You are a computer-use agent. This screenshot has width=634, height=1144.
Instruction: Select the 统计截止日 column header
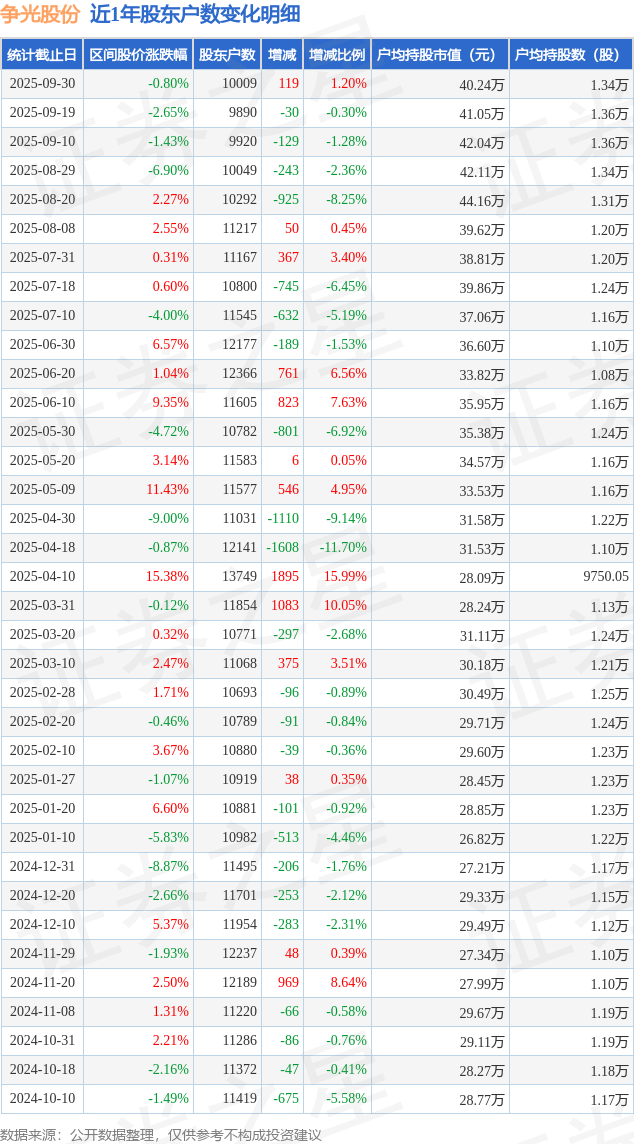click(x=42, y=55)
